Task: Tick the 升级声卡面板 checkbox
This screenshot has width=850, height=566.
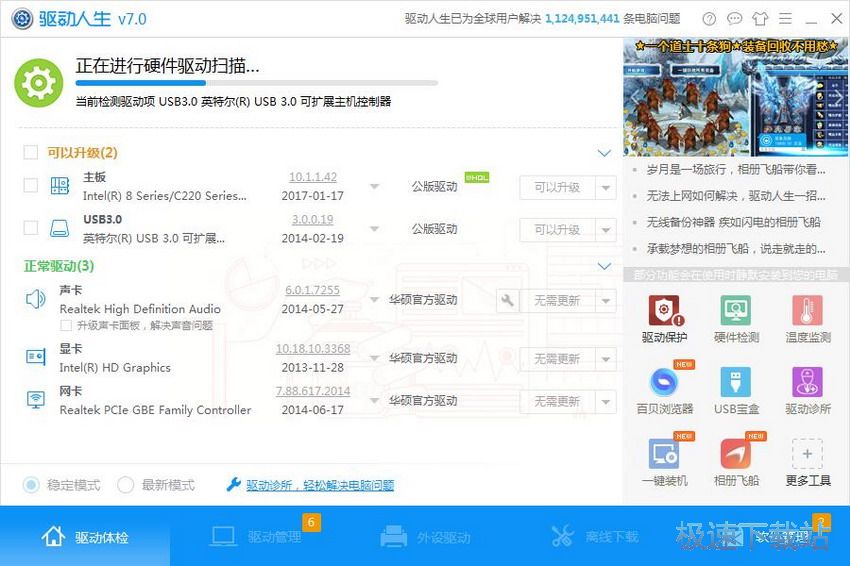Action: (66, 325)
